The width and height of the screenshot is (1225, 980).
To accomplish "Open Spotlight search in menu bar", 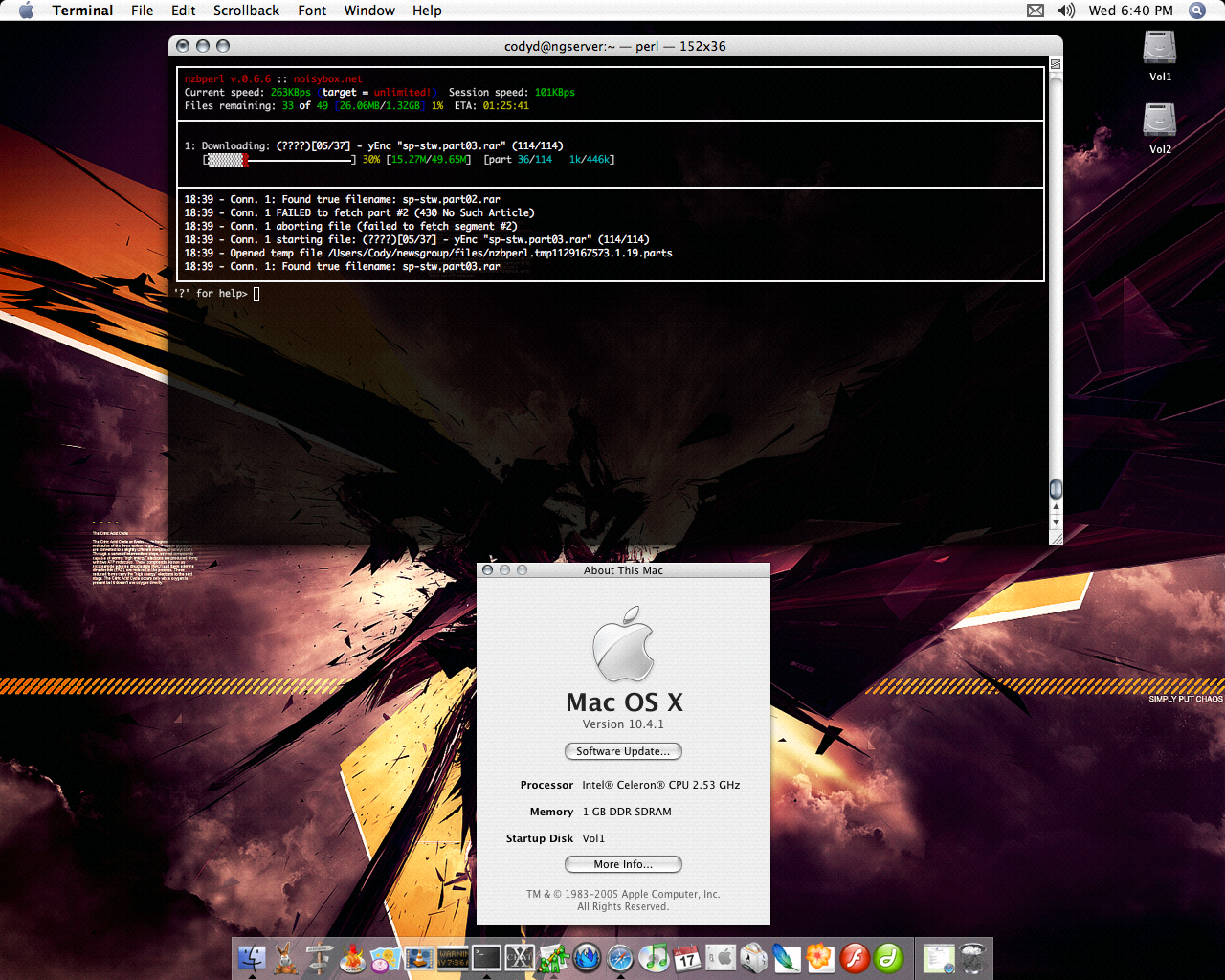I will click(1196, 11).
